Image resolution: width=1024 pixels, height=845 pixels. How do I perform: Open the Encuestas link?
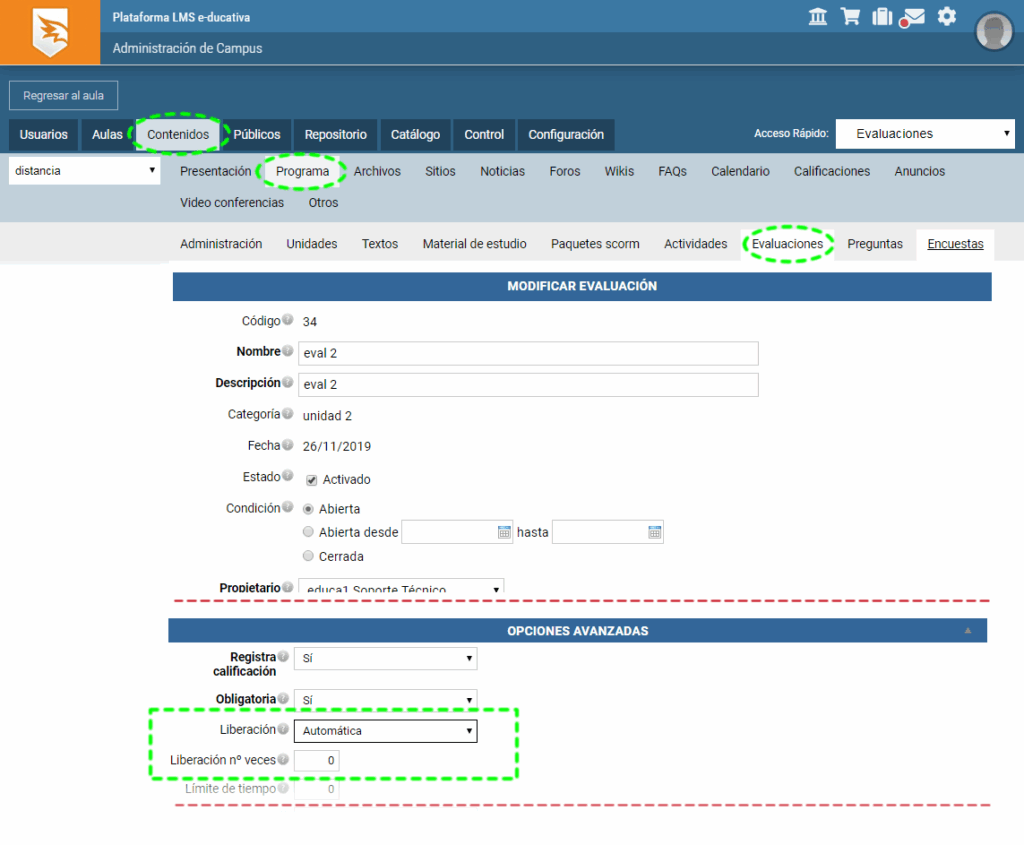point(955,244)
